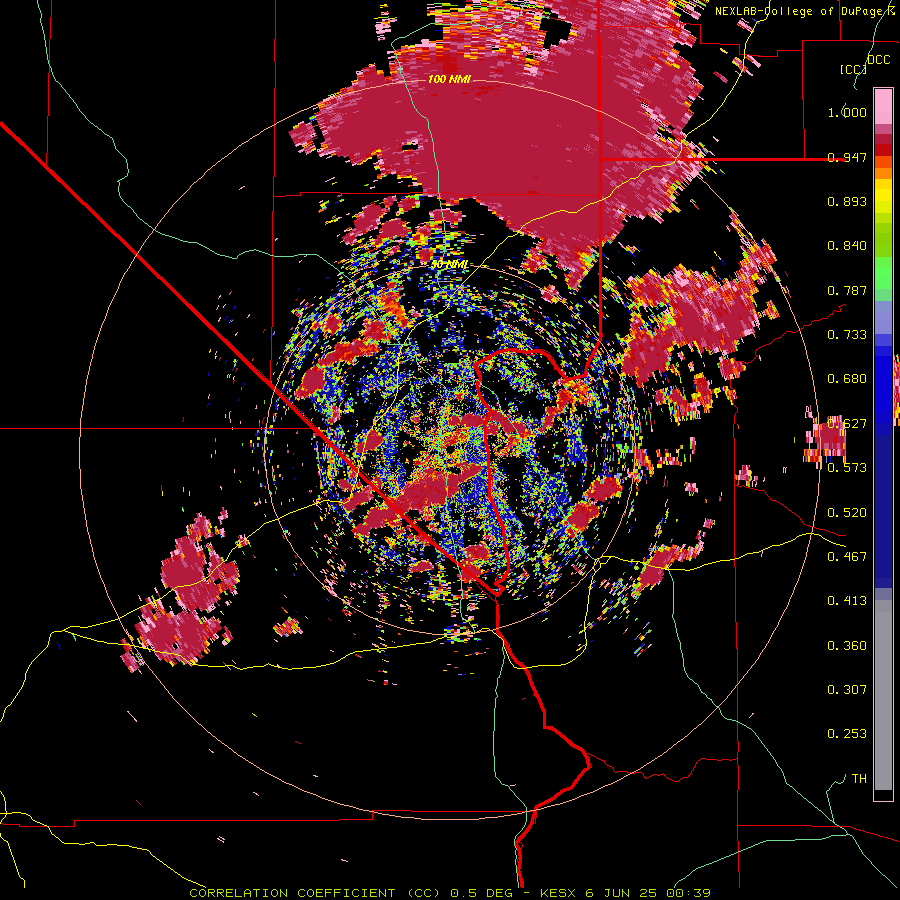Select the 0.680 scale value
The image size is (900, 900).
pos(847,379)
